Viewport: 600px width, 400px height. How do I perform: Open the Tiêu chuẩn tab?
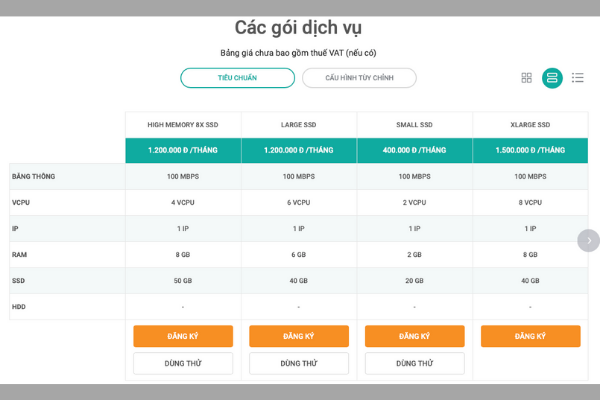point(237,78)
